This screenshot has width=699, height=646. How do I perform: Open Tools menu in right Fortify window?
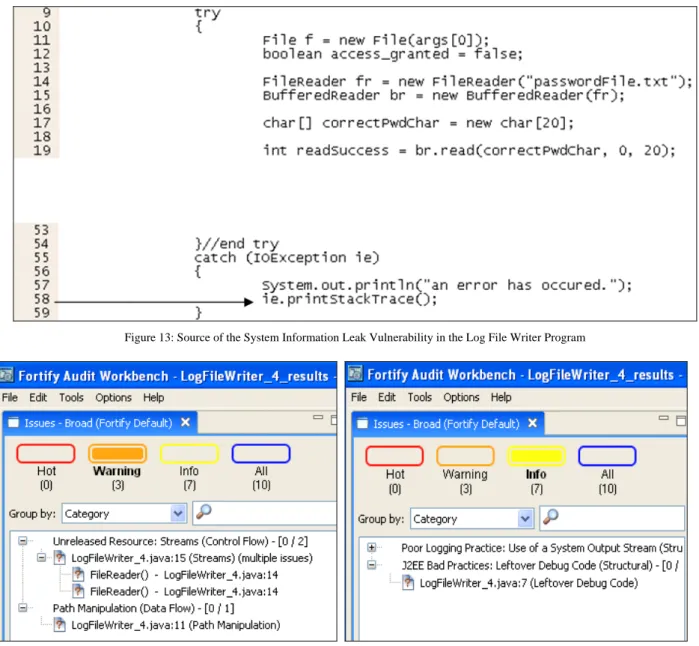coord(419,397)
